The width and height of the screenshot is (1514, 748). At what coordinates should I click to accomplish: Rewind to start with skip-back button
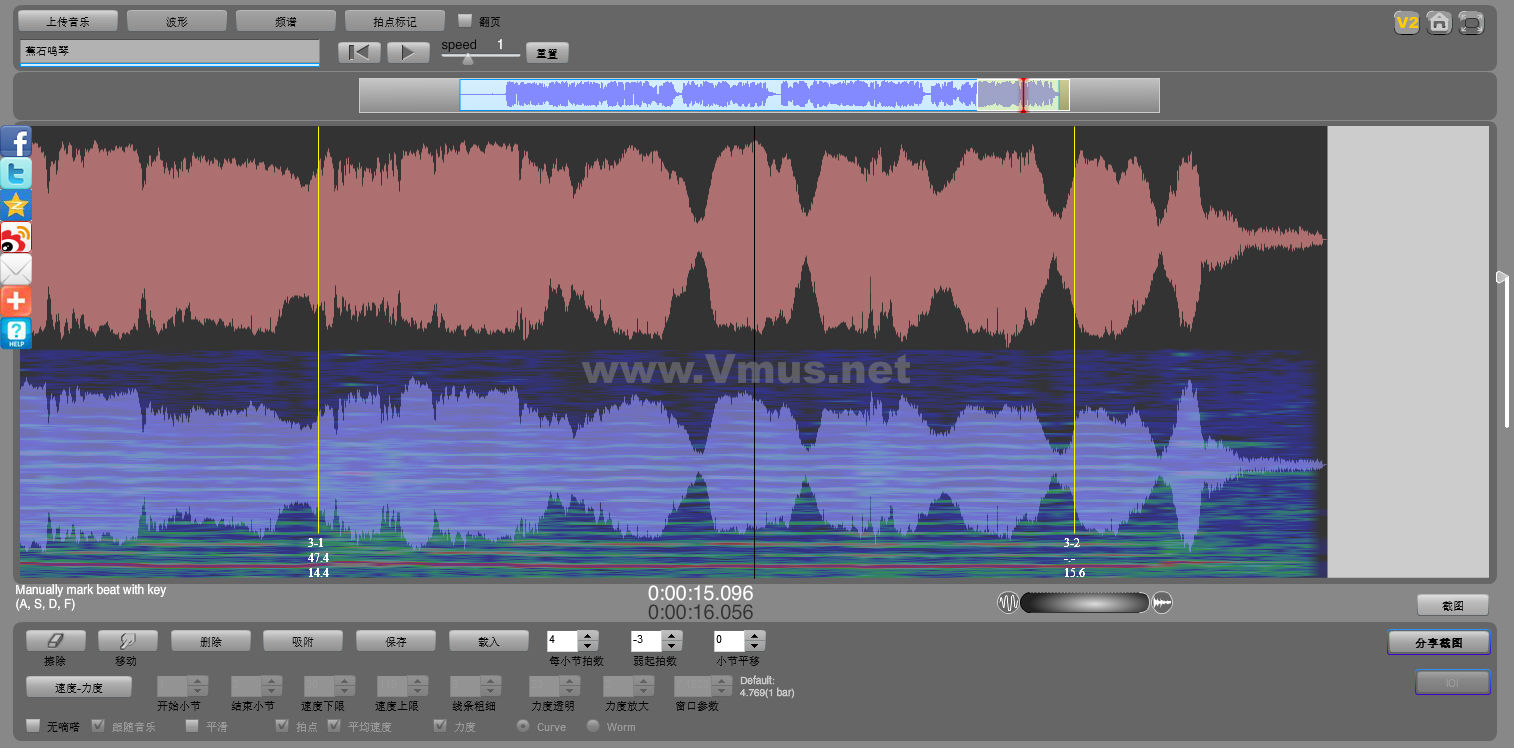pos(358,53)
